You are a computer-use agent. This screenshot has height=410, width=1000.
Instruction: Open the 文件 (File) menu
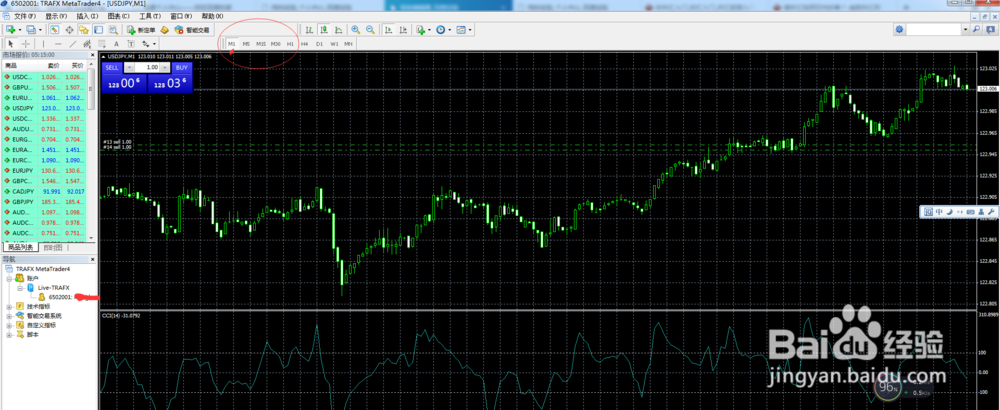(x=24, y=16)
